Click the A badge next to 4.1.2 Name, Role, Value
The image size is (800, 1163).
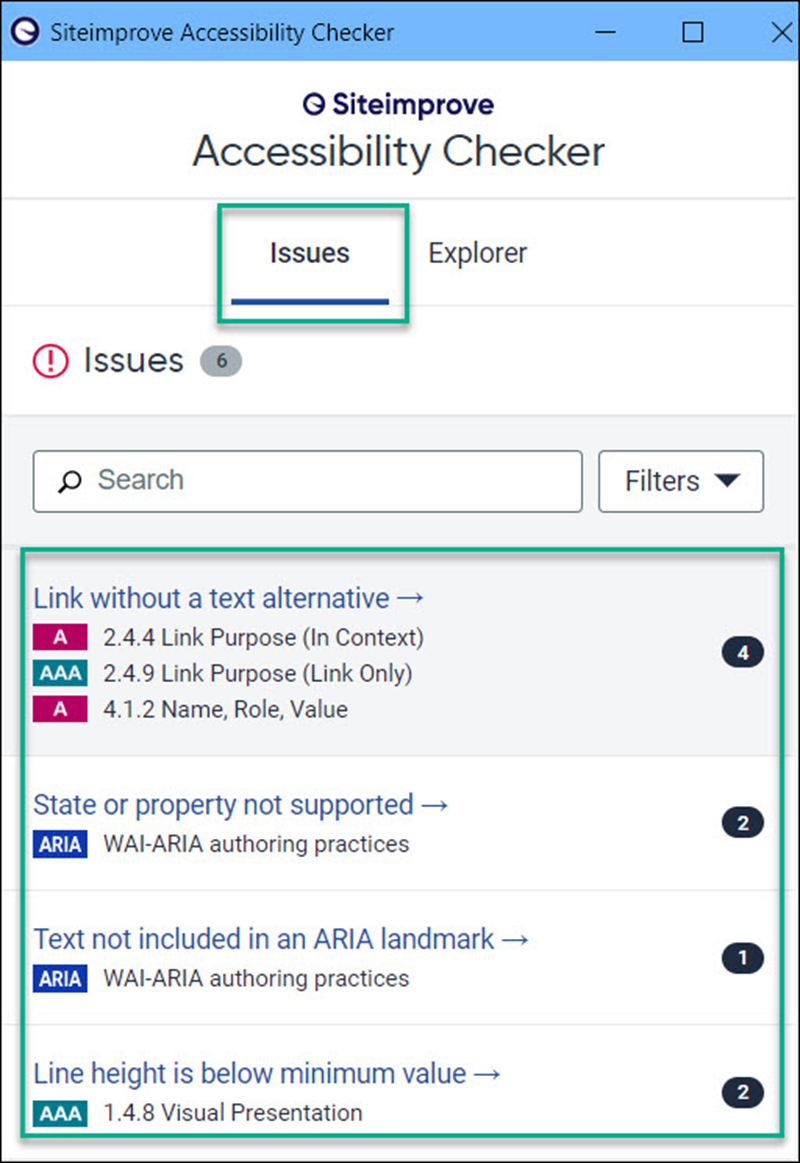coord(60,709)
